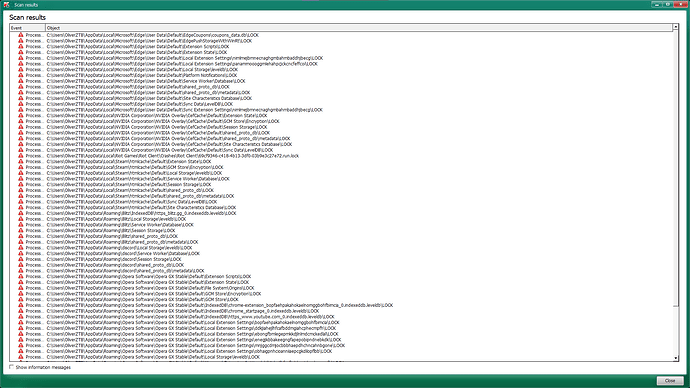The width and height of the screenshot is (690, 388).
Task: Click the scrollbar up arrow
Action: 675,27
